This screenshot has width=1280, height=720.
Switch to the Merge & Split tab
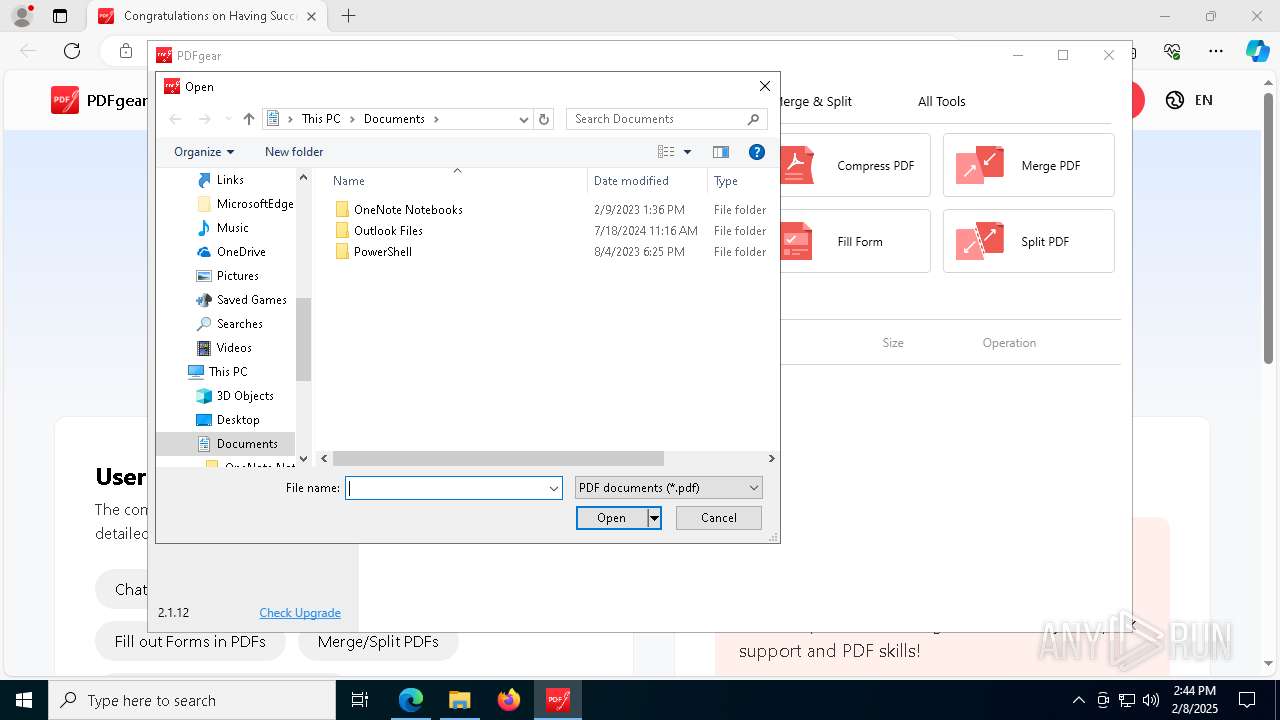coord(816,101)
